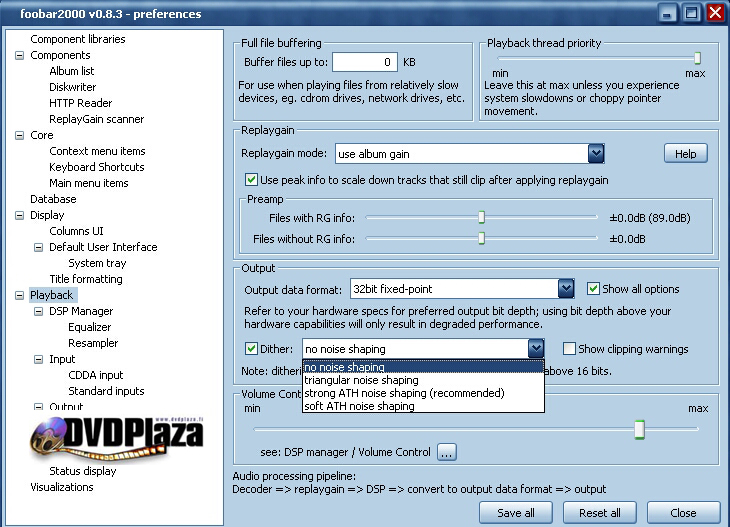The image size is (730, 527).
Task: Open the Output data format dropdown
Action: click(566, 289)
